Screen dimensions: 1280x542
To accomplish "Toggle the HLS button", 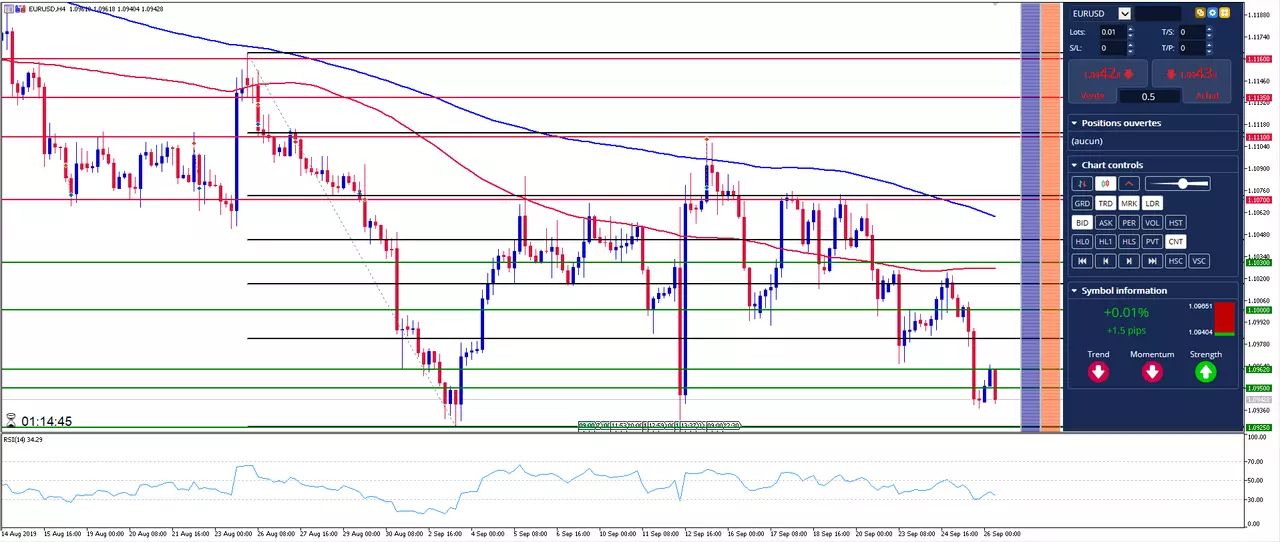I will tap(1129, 241).
